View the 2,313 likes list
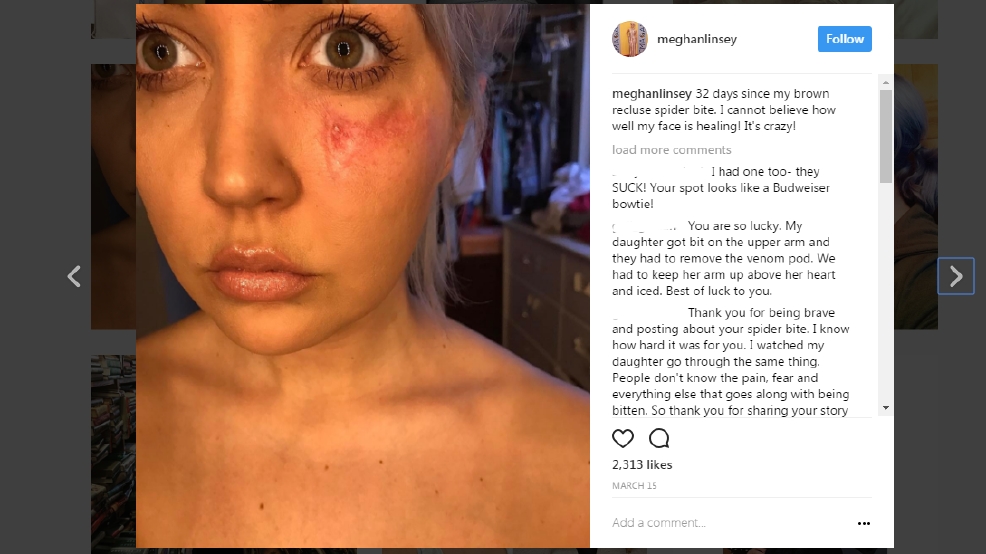This screenshot has height=554, width=986. [x=642, y=465]
